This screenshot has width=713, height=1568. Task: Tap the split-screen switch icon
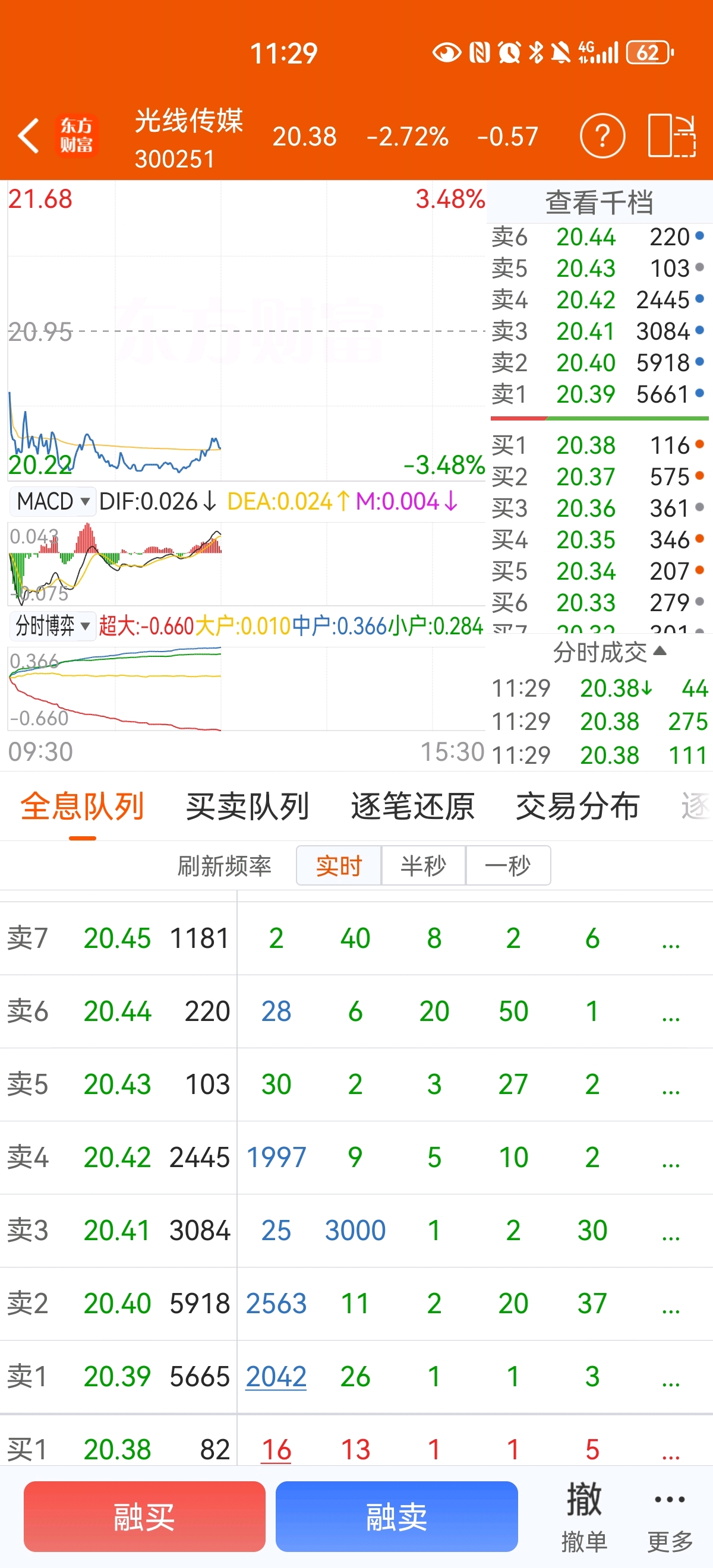[671, 136]
